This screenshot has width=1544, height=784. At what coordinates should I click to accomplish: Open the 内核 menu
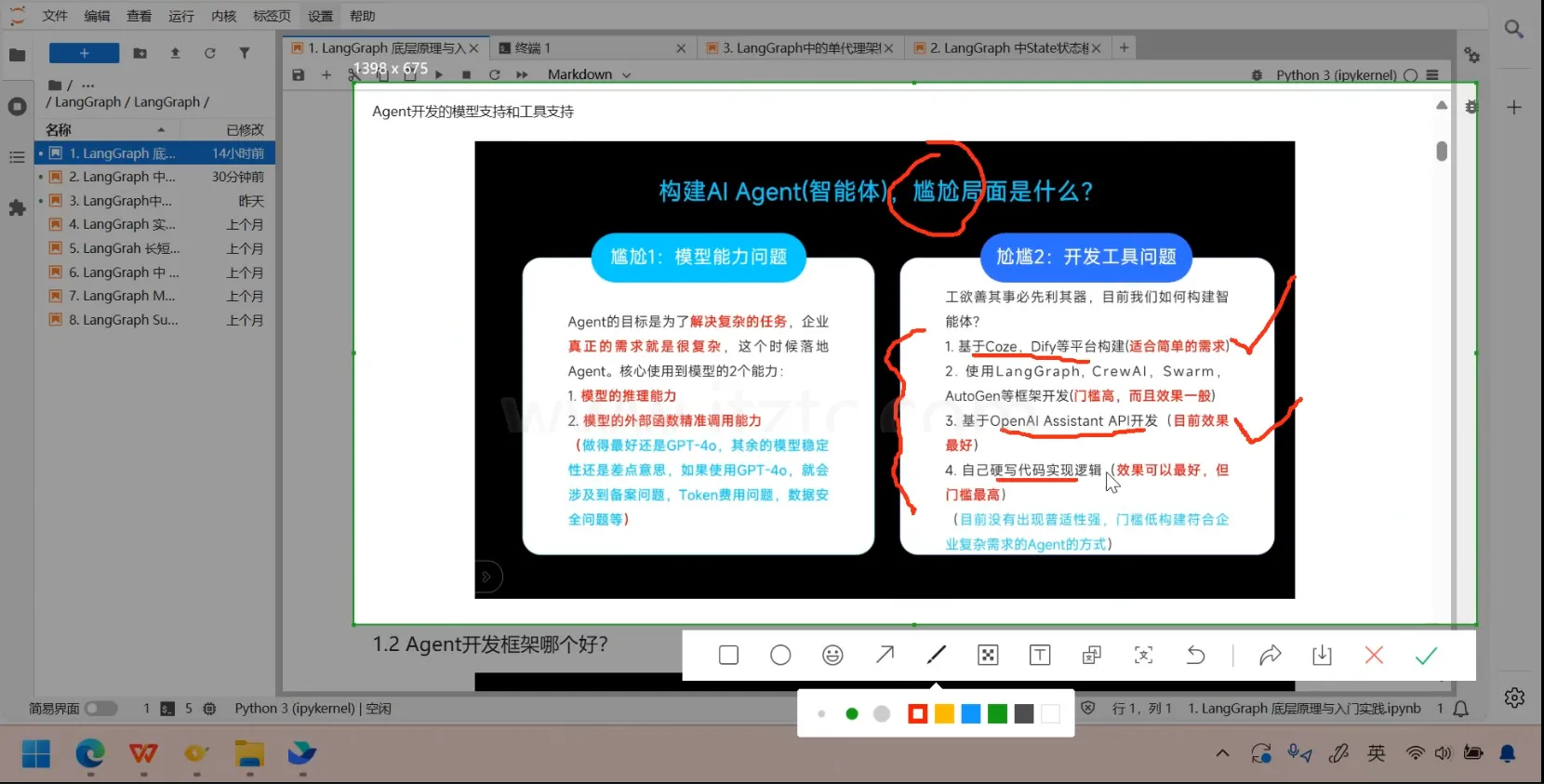[224, 16]
